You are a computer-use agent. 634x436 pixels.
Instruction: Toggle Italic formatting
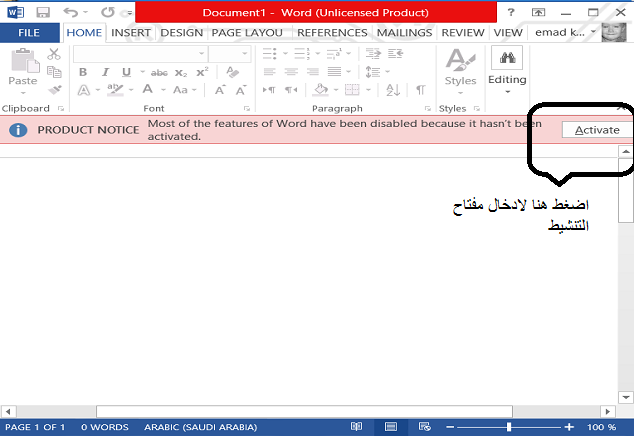tap(105, 72)
